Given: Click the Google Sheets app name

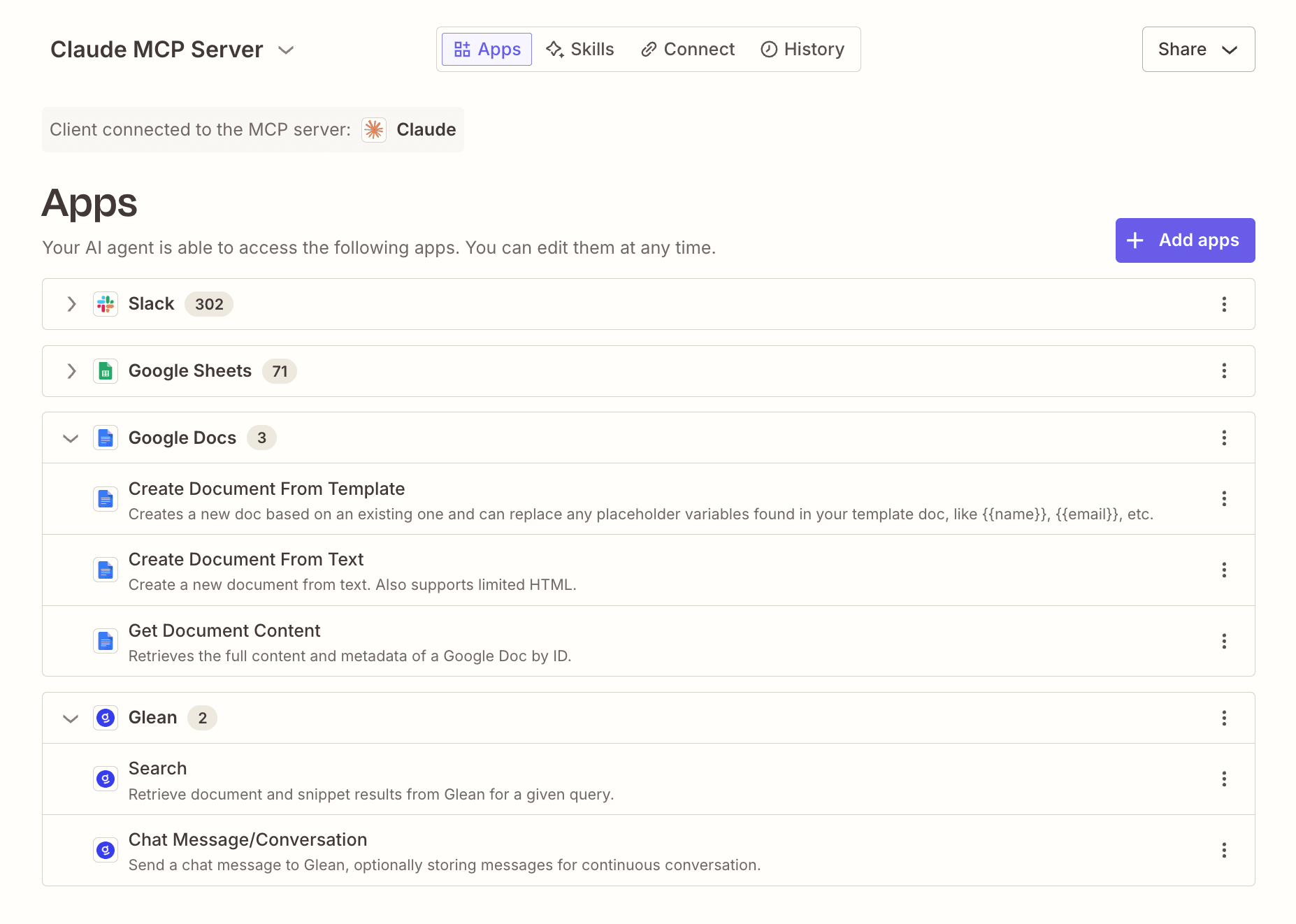Looking at the screenshot, I should (189, 371).
